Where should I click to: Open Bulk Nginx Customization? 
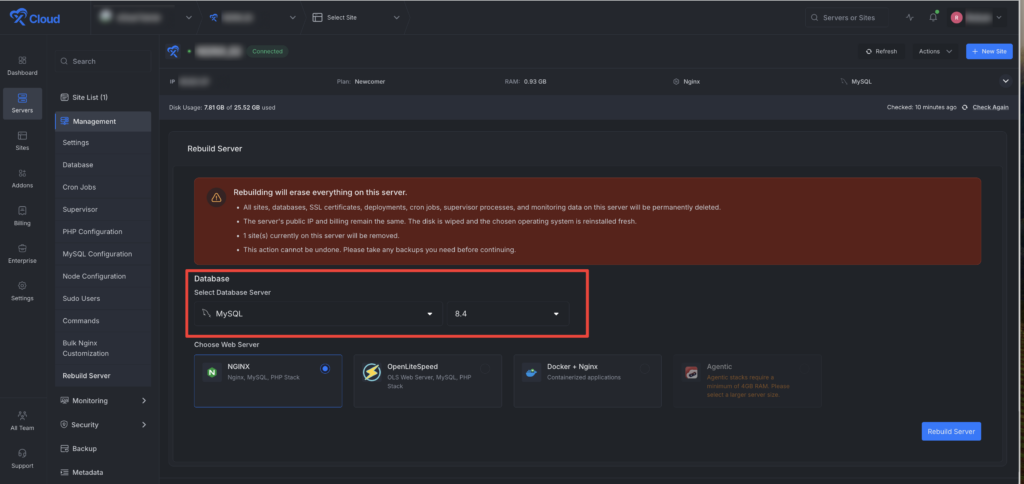[x=86, y=348]
